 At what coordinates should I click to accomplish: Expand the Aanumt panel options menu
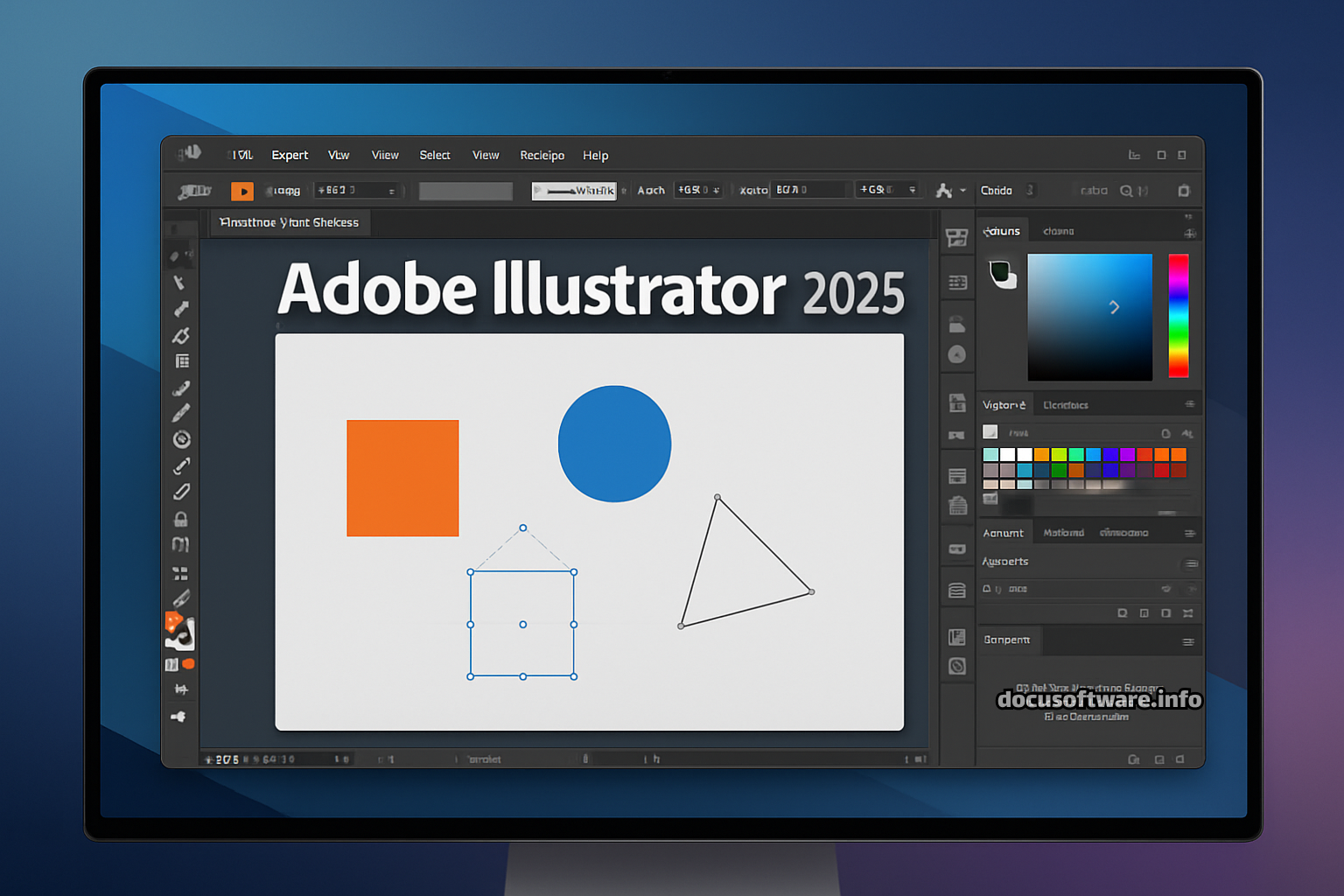[x=1189, y=533]
